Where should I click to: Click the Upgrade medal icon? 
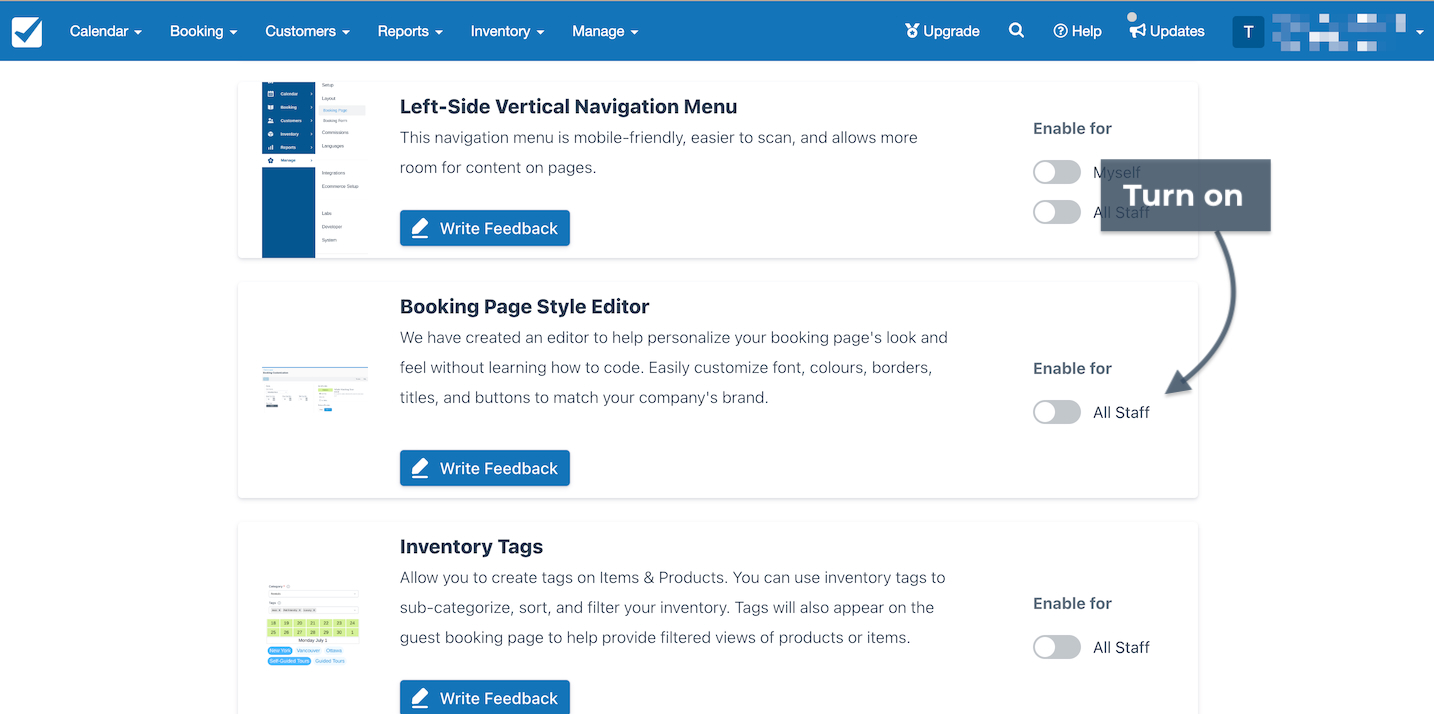point(911,31)
